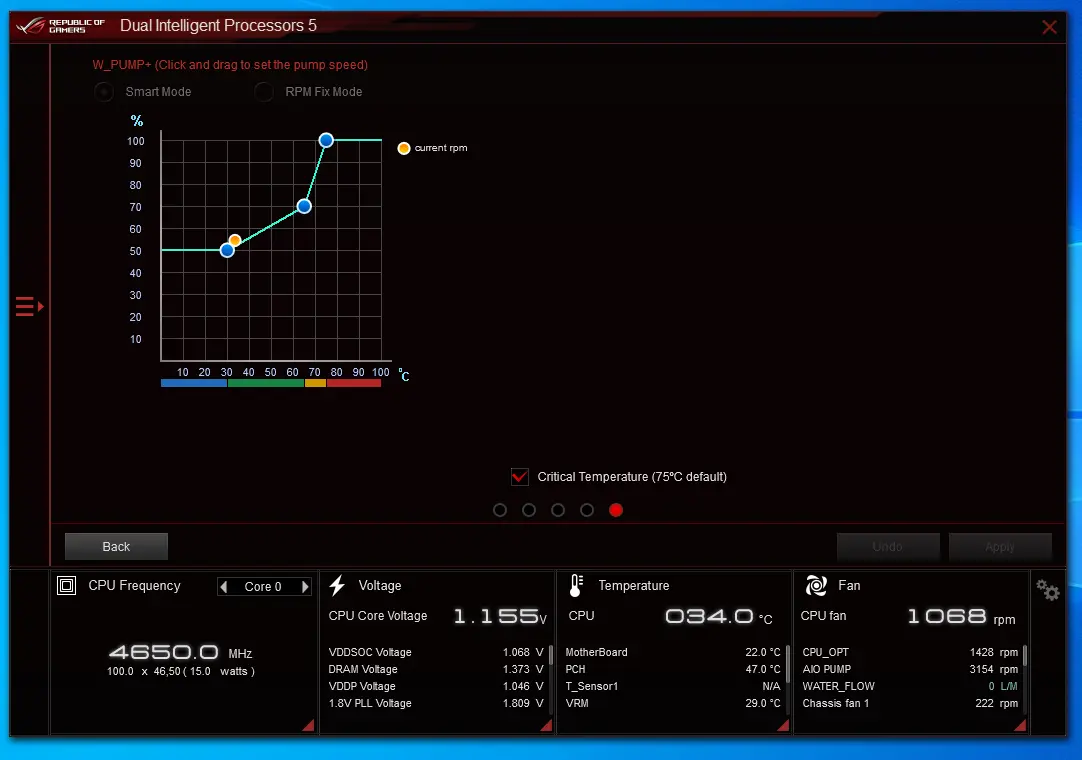The width and height of the screenshot is (1082, 760).
Task: Go to third page indicator dot
Action: (x=558, y=510)
